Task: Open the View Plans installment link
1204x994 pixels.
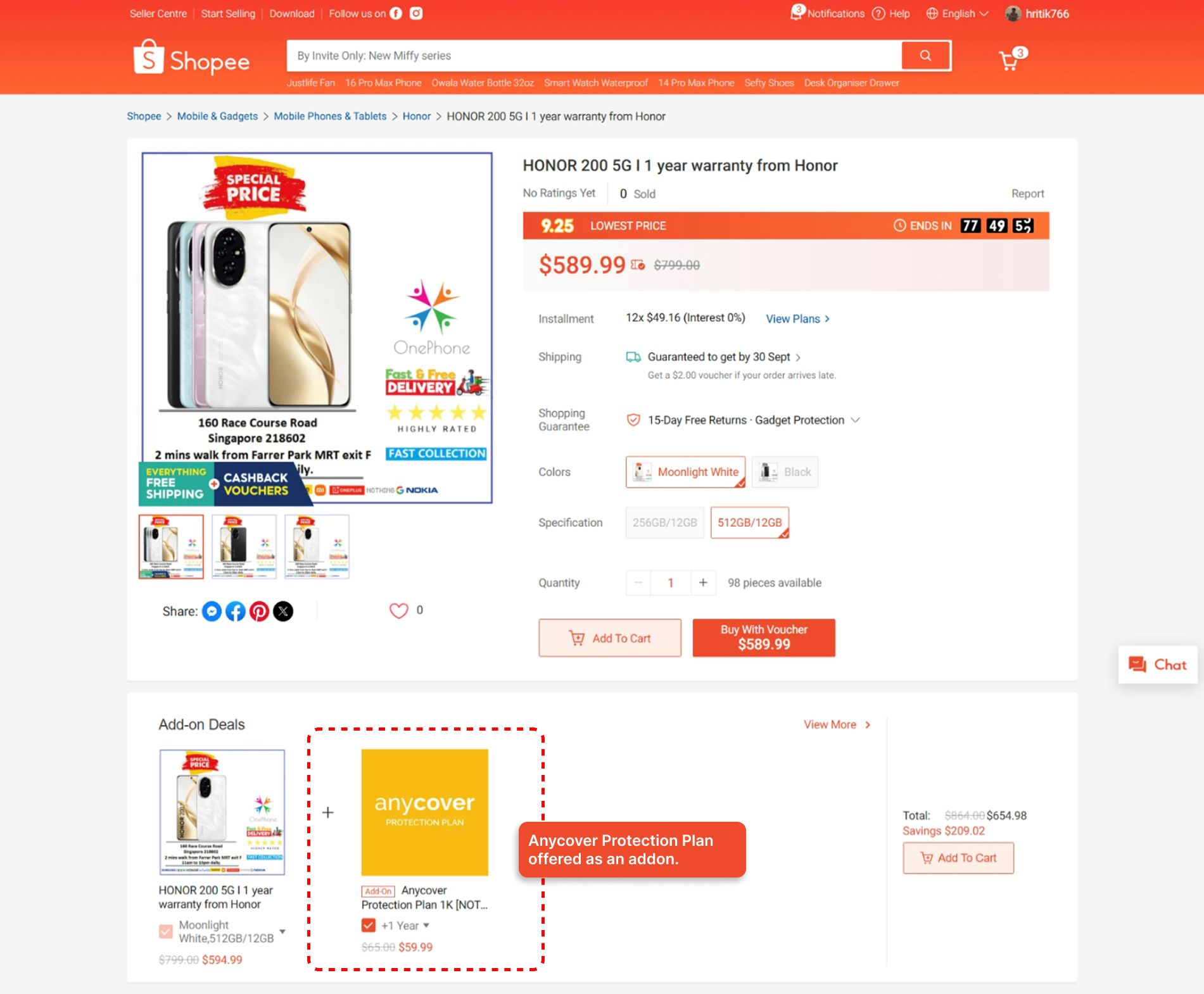Action: tap(797, 318)
